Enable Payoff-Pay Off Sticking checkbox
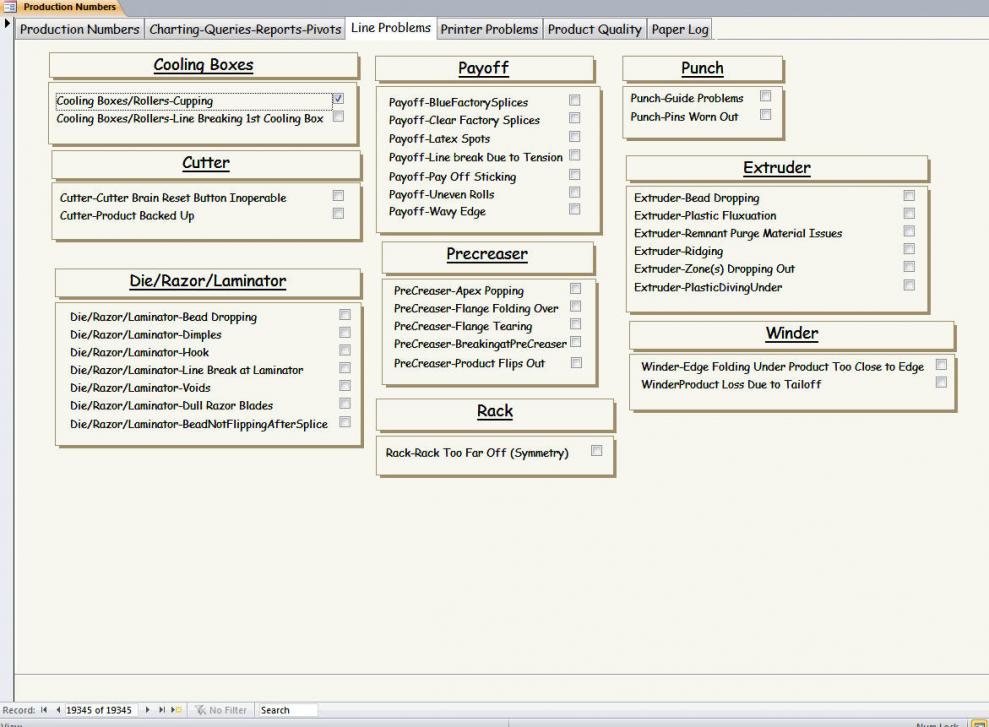 [574, 174]
